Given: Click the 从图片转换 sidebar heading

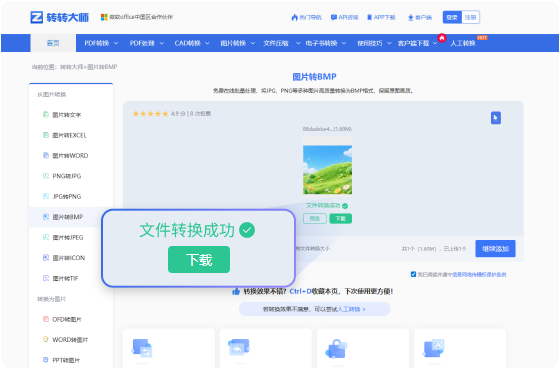Looking at the screenshot, I should [51, 94].
